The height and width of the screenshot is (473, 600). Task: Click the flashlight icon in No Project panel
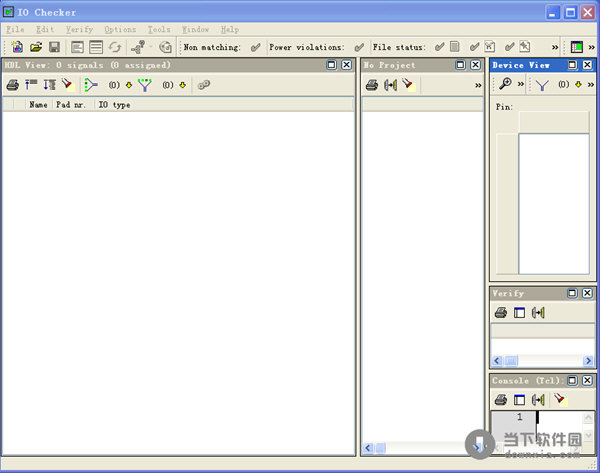[x=408, y=84]
